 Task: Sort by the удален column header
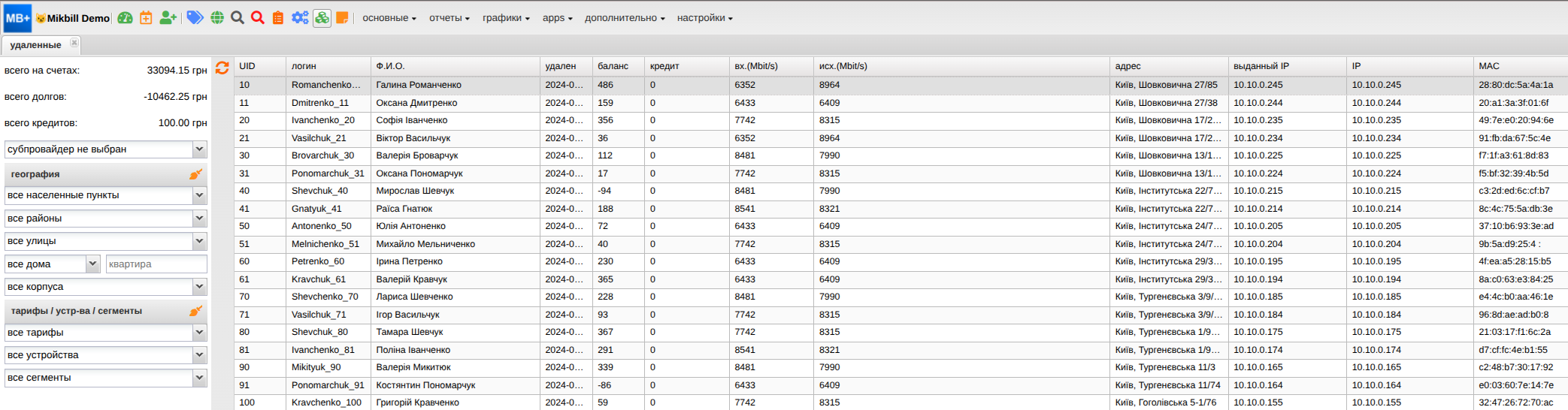(566, 66)
